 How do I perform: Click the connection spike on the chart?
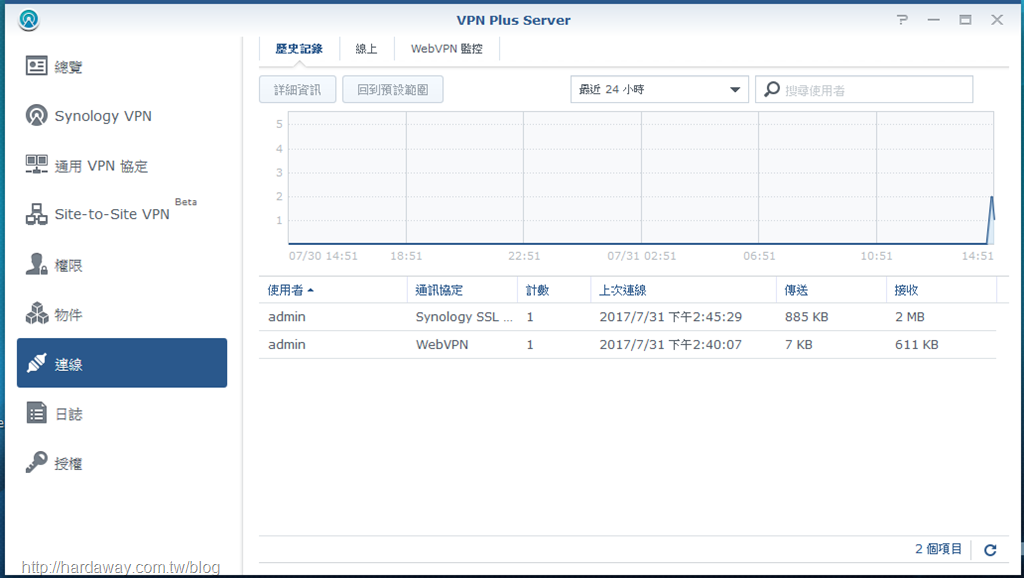991,220
